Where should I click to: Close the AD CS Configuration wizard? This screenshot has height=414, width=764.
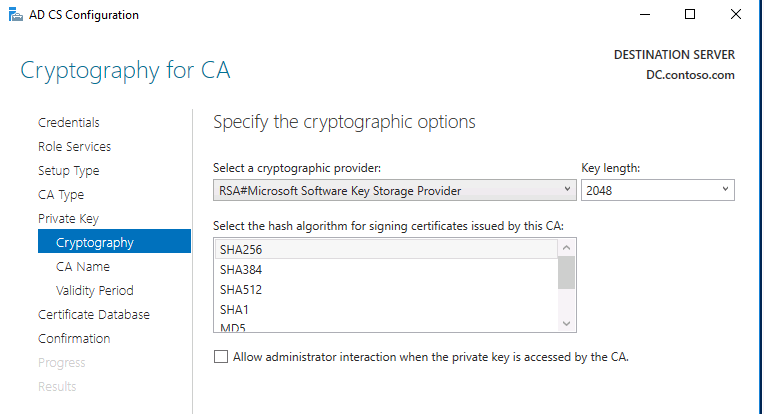[x=736, y=15]
